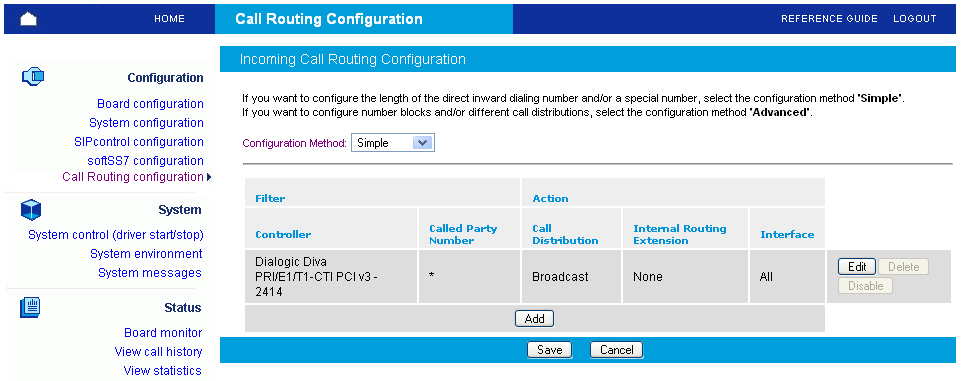Open System environment page
This screenshot has width=962, height=381.
[146, 253]
